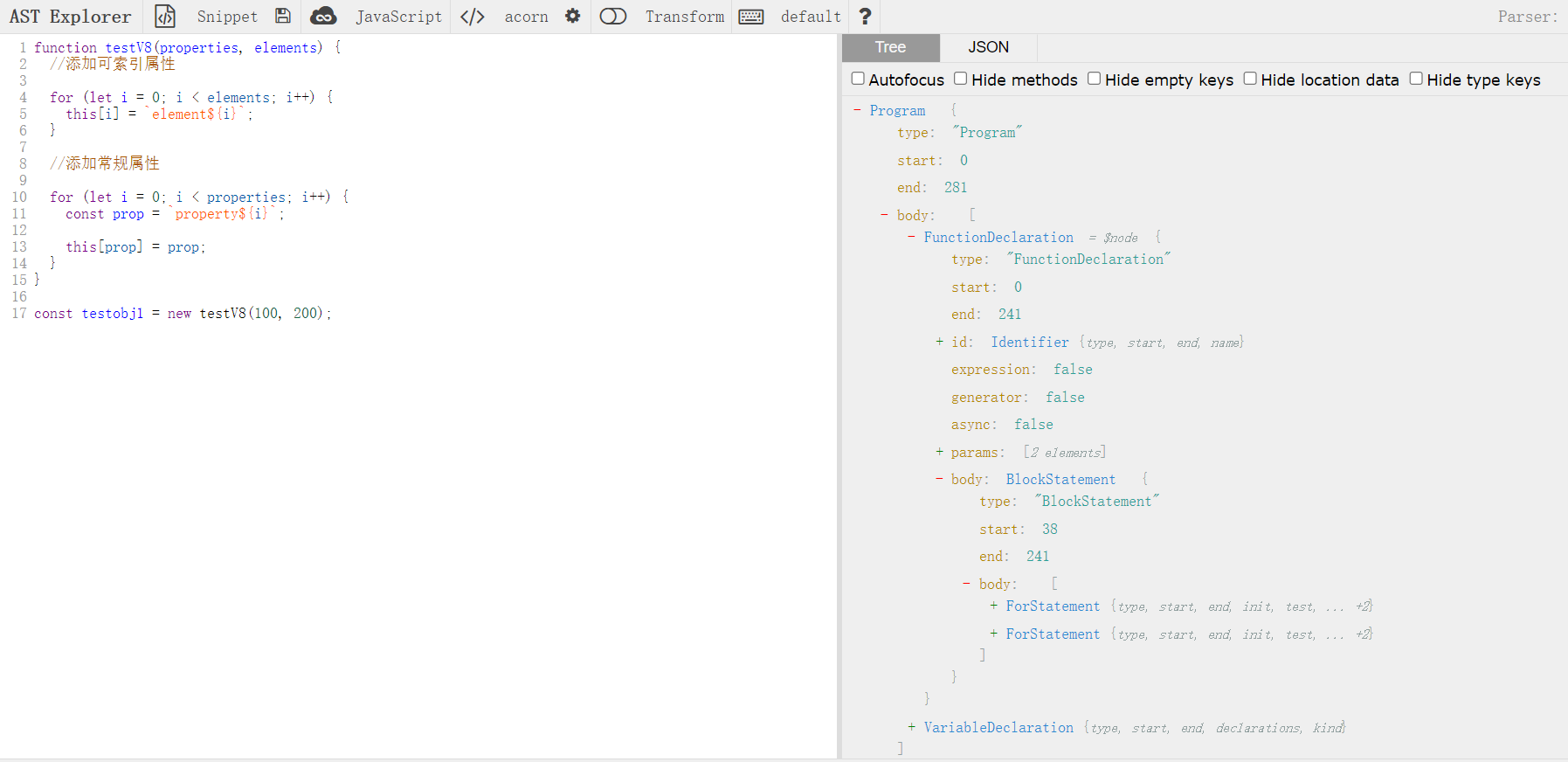The image size is (1568, 762).
Task: Click the save floppy disk icon
Action: click(x=282, y=17)
